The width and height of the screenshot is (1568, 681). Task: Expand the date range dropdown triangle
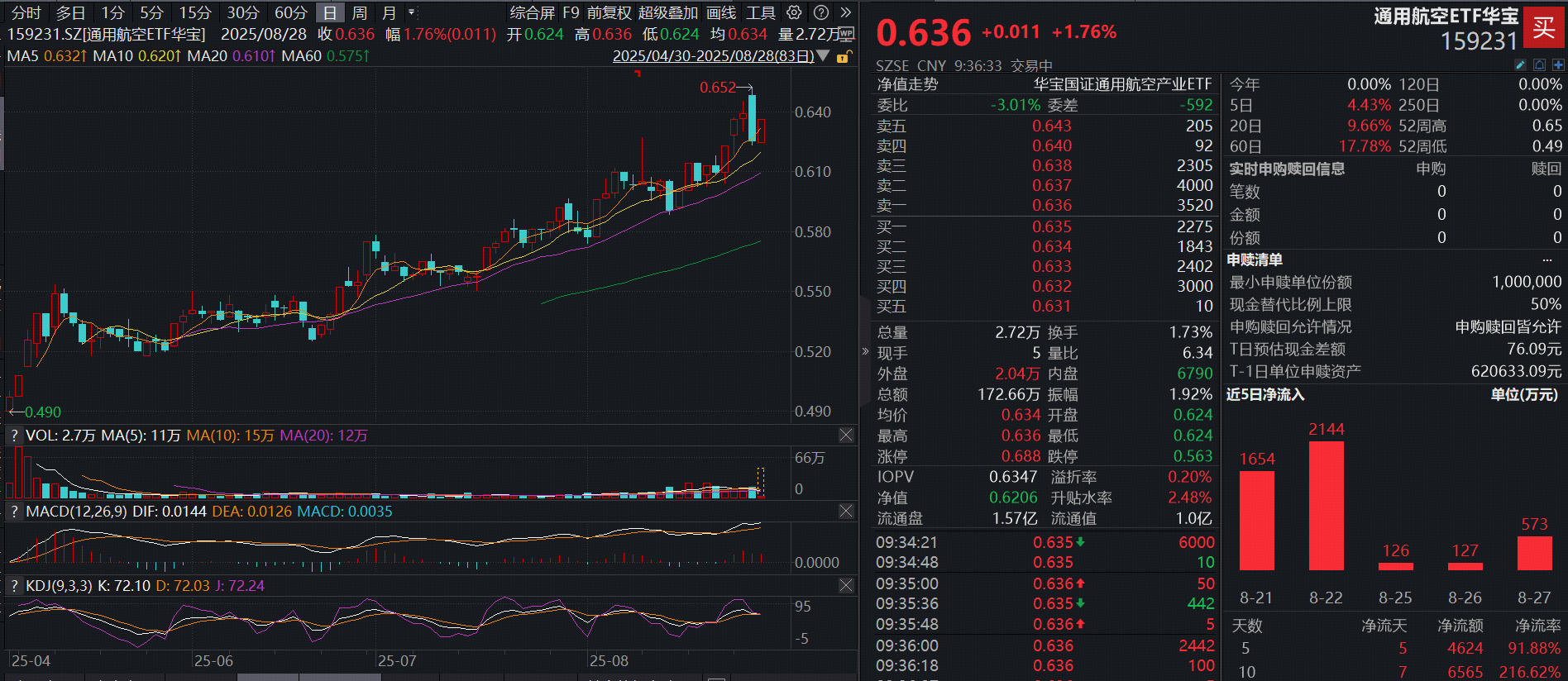coord(823,56)
